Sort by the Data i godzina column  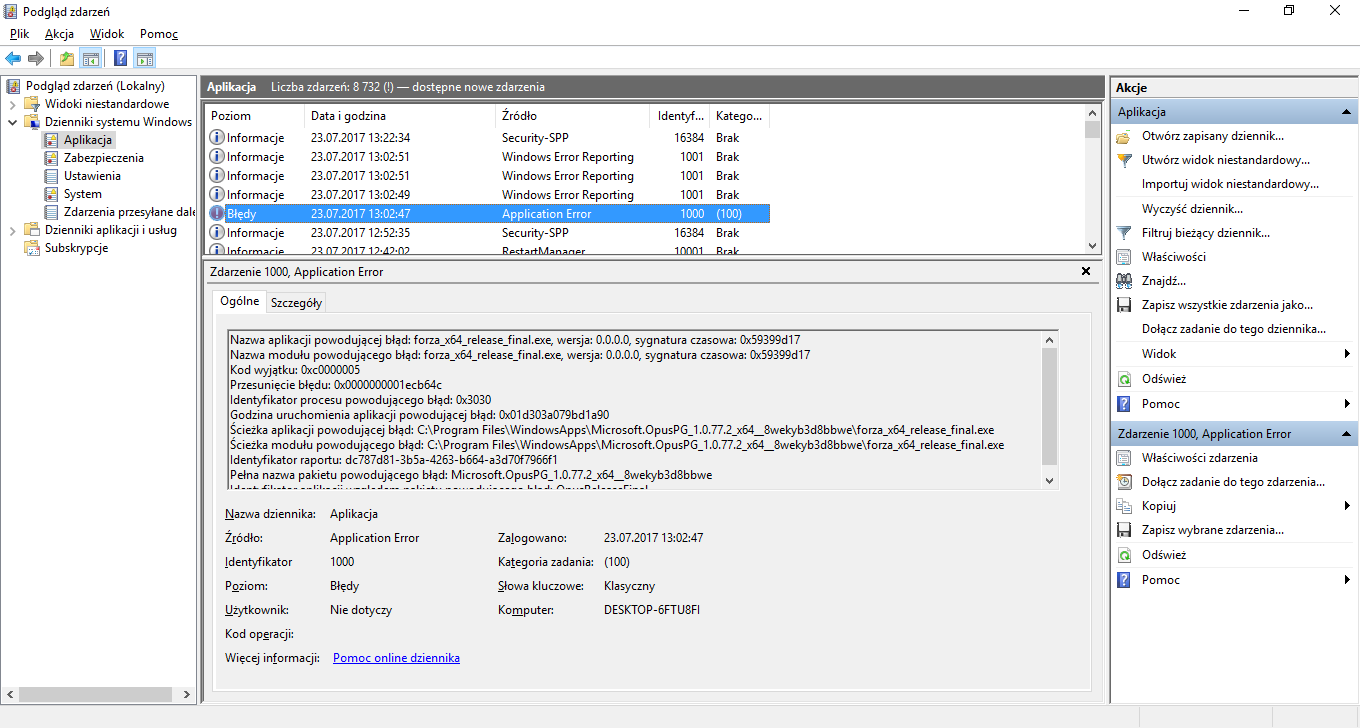pyautogui.click(x=400, y=116)
